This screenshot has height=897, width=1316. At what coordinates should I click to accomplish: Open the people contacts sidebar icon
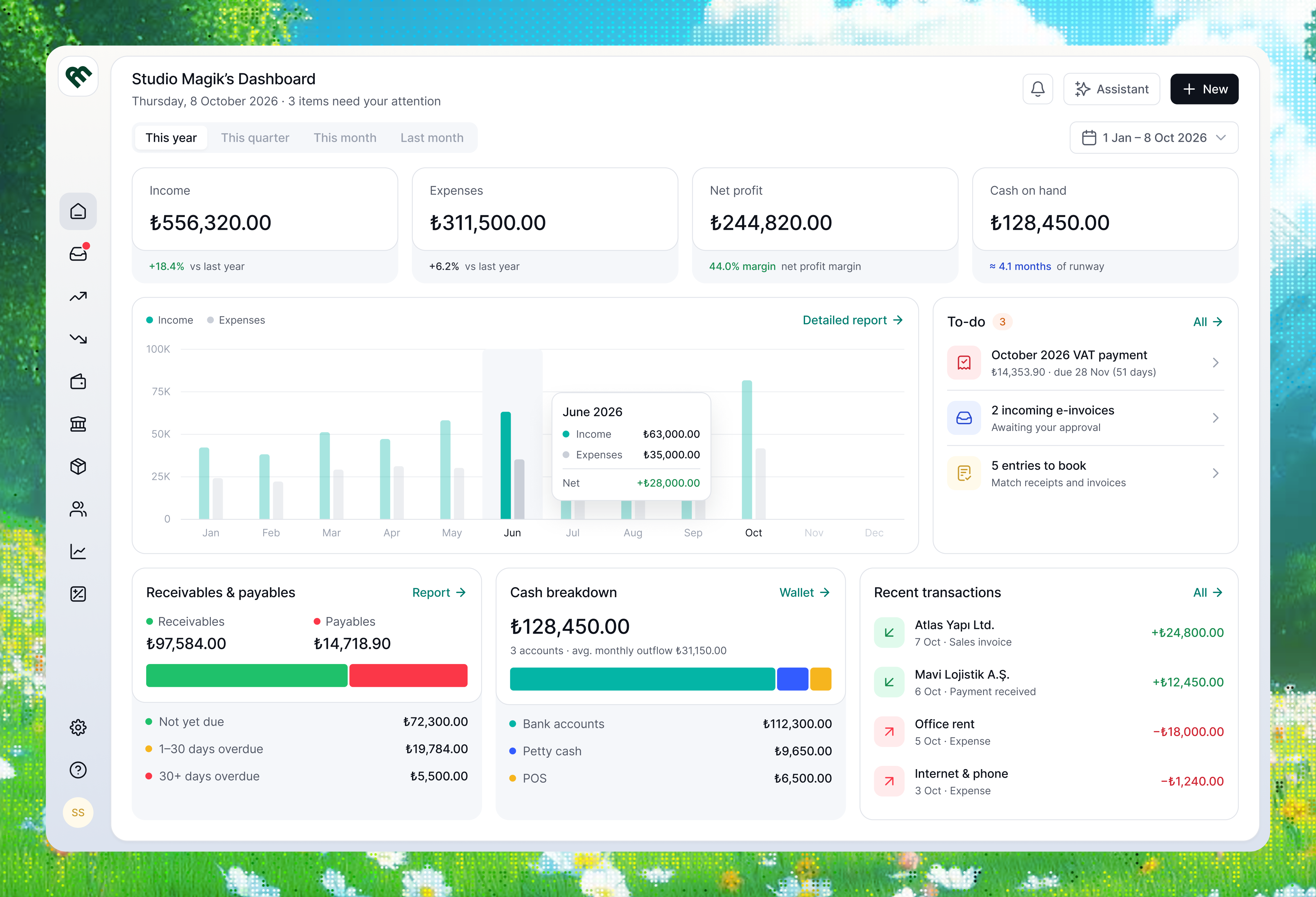(x=78, y=509)
